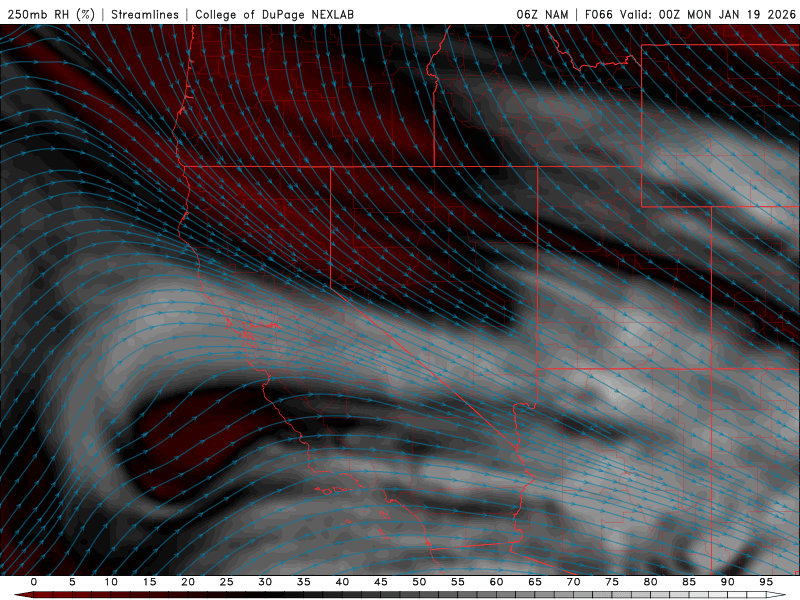Click the "Streamlines" label in the header

pyautogui.click(x=145, y=14)
